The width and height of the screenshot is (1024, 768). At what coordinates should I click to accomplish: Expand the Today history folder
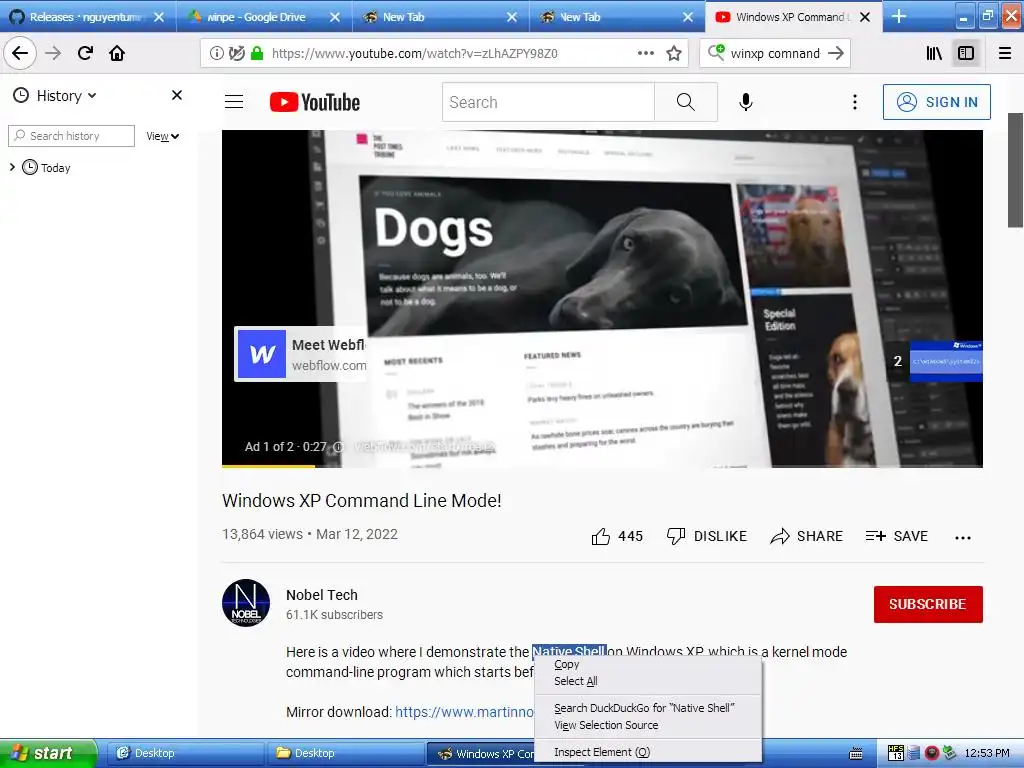(12, 167)
